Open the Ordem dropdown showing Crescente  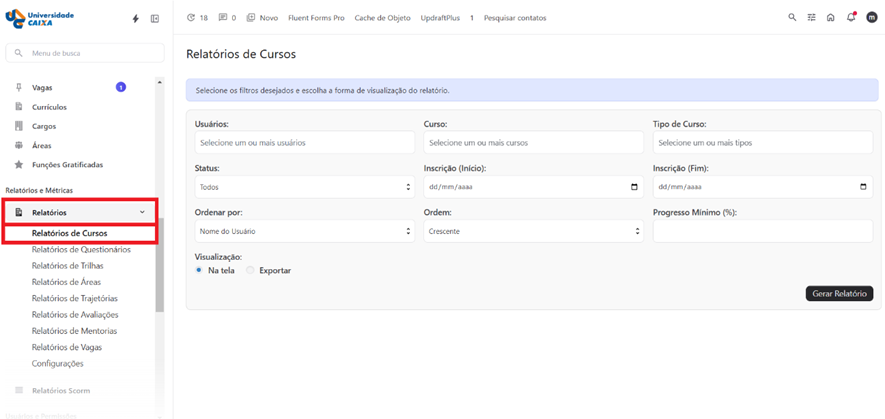[533, 231]
